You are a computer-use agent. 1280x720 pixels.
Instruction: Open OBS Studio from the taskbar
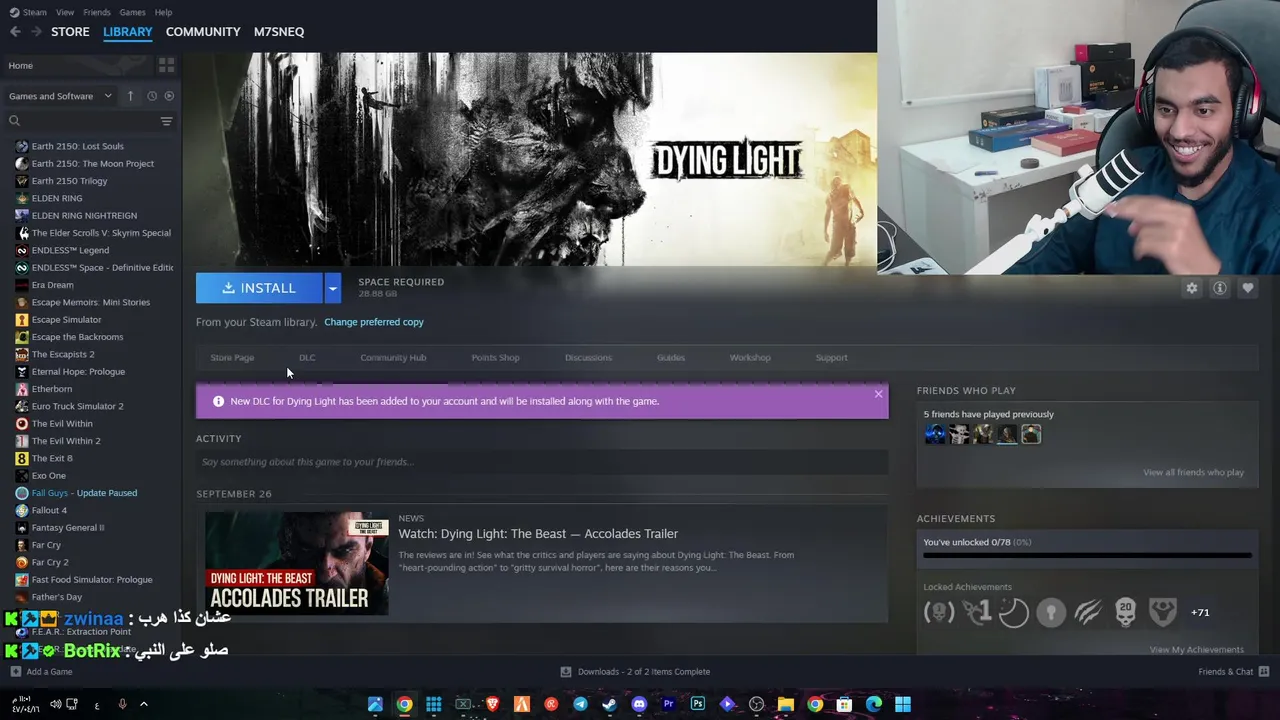point(757,704)
